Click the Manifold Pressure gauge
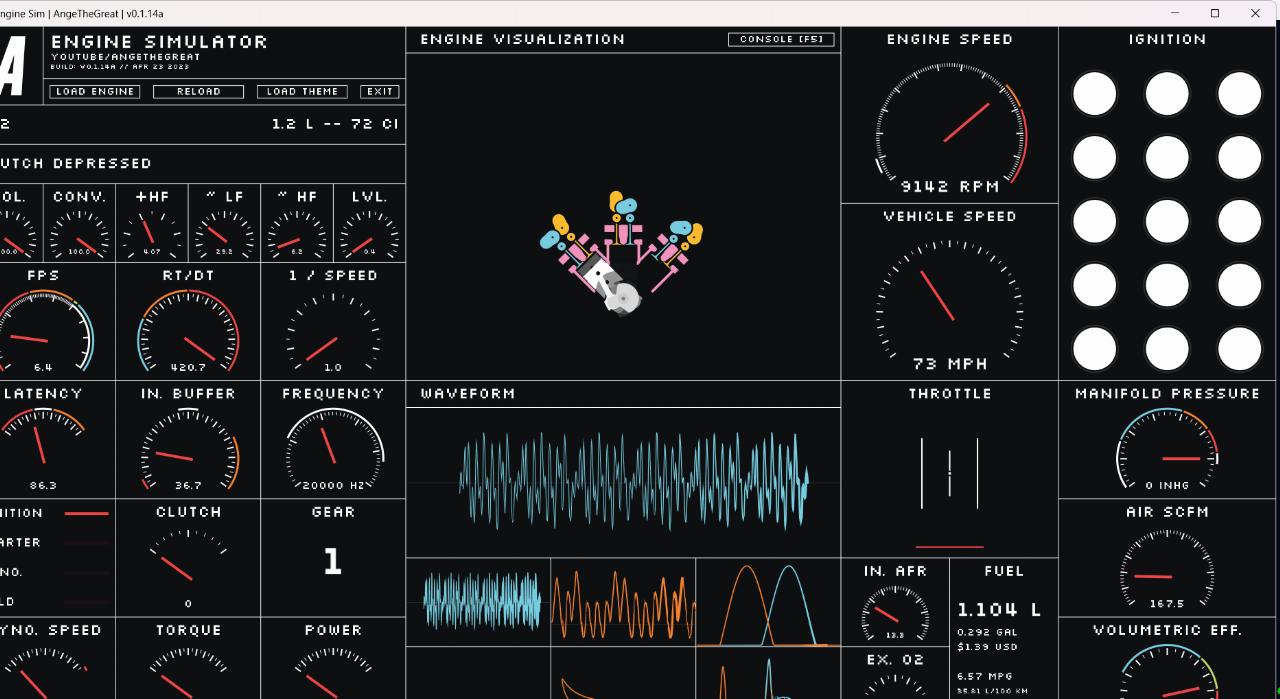1280x699 pixels. tap(1167, 450)
